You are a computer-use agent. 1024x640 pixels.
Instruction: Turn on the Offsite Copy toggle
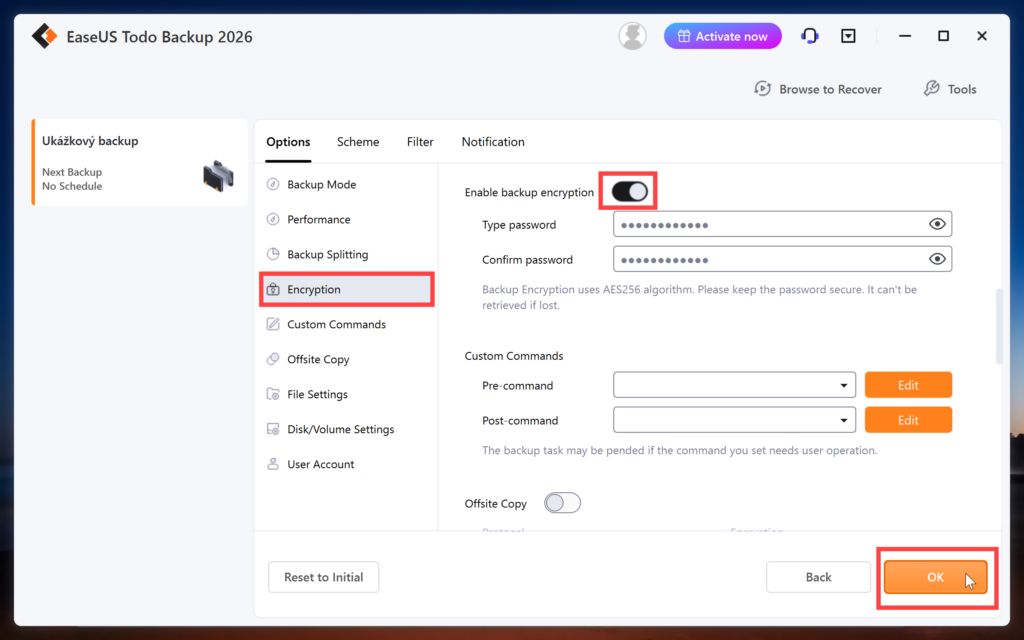[562, 503]
